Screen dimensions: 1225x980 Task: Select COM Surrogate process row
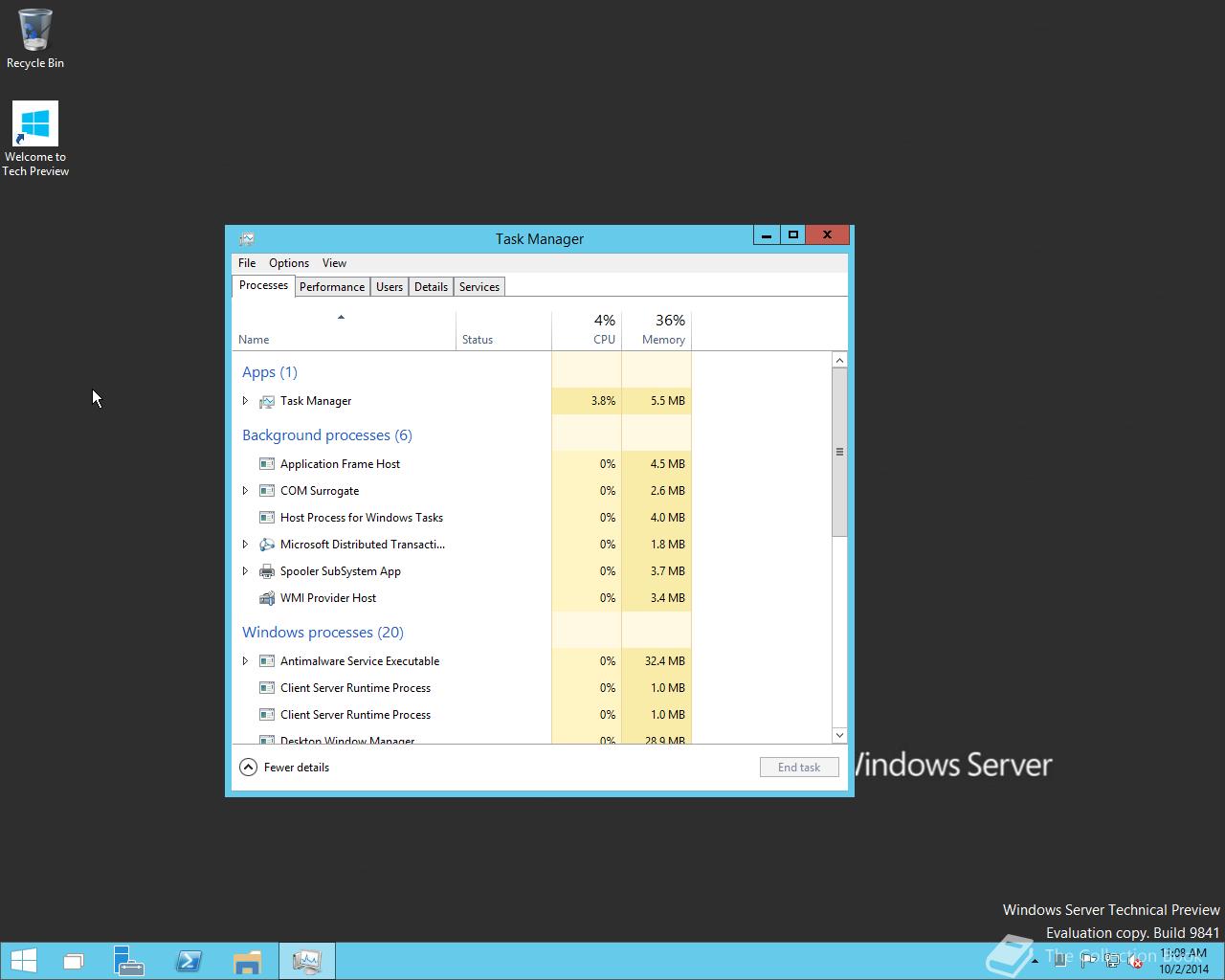click(462, 491)
